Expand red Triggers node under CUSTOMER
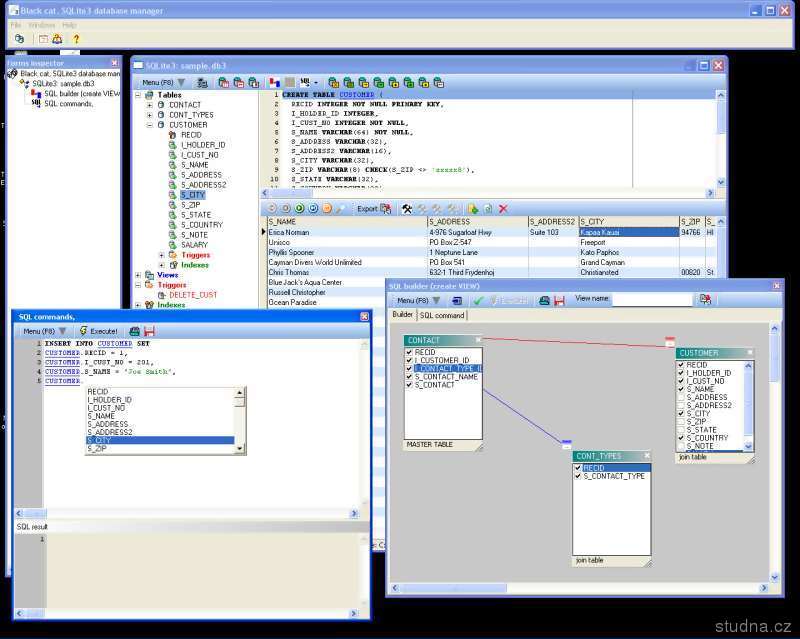Image resolution: width=800 pixels, height=639 pixels. (x=162, y=255)
